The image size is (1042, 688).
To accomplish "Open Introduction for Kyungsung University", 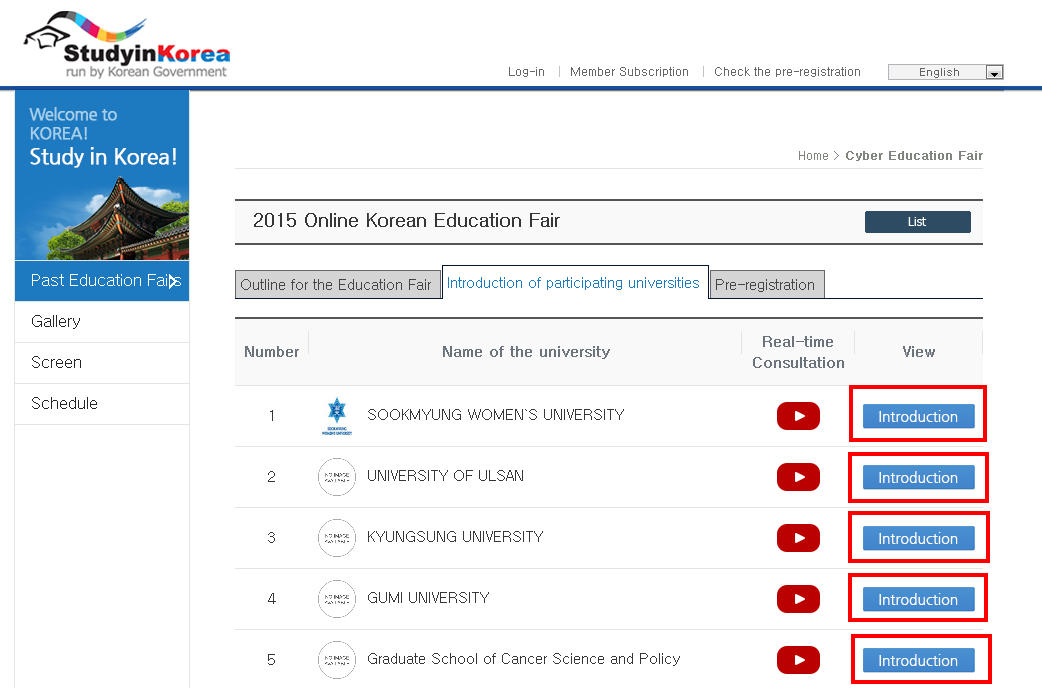I will (x=918, y=538).
